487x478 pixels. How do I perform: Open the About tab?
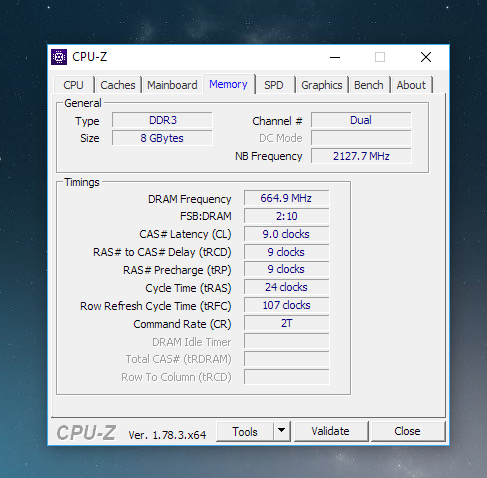(411, 85)
